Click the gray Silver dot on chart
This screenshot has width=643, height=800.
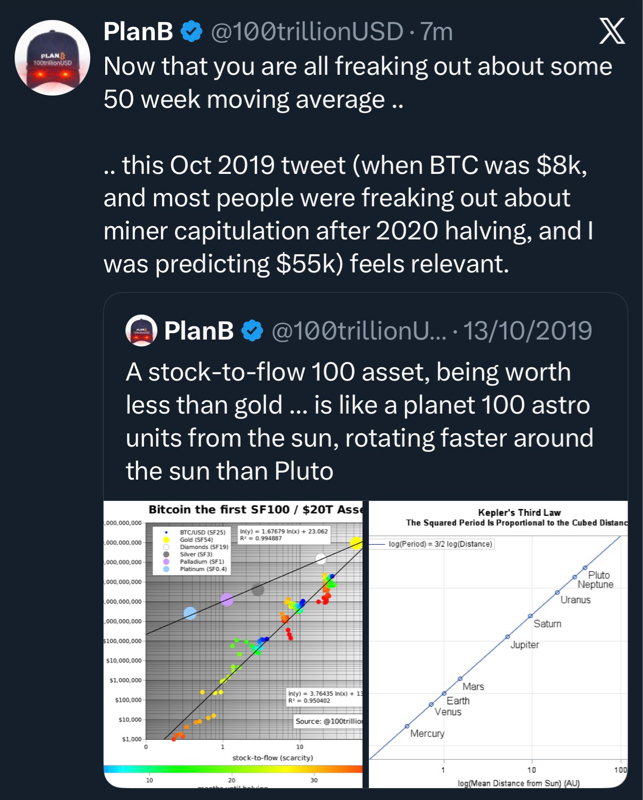point(258,589)
